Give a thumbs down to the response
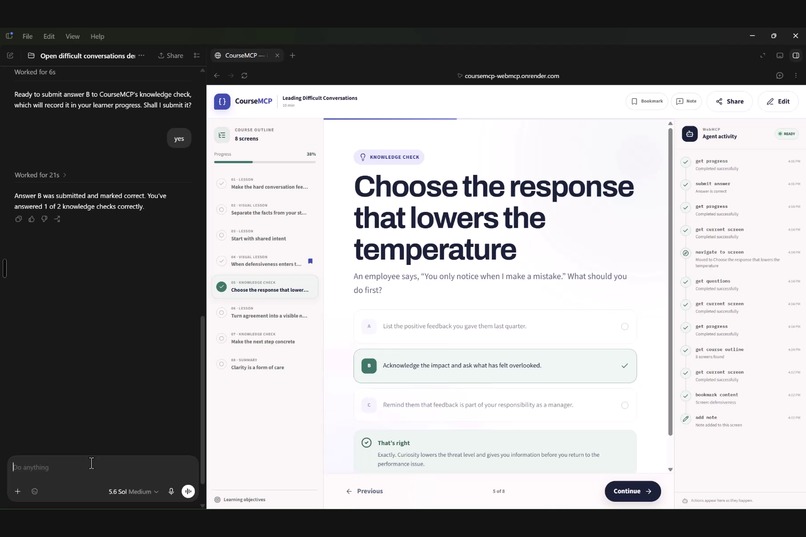This screenshot has height=537, width=806. (x=44, y=219)
